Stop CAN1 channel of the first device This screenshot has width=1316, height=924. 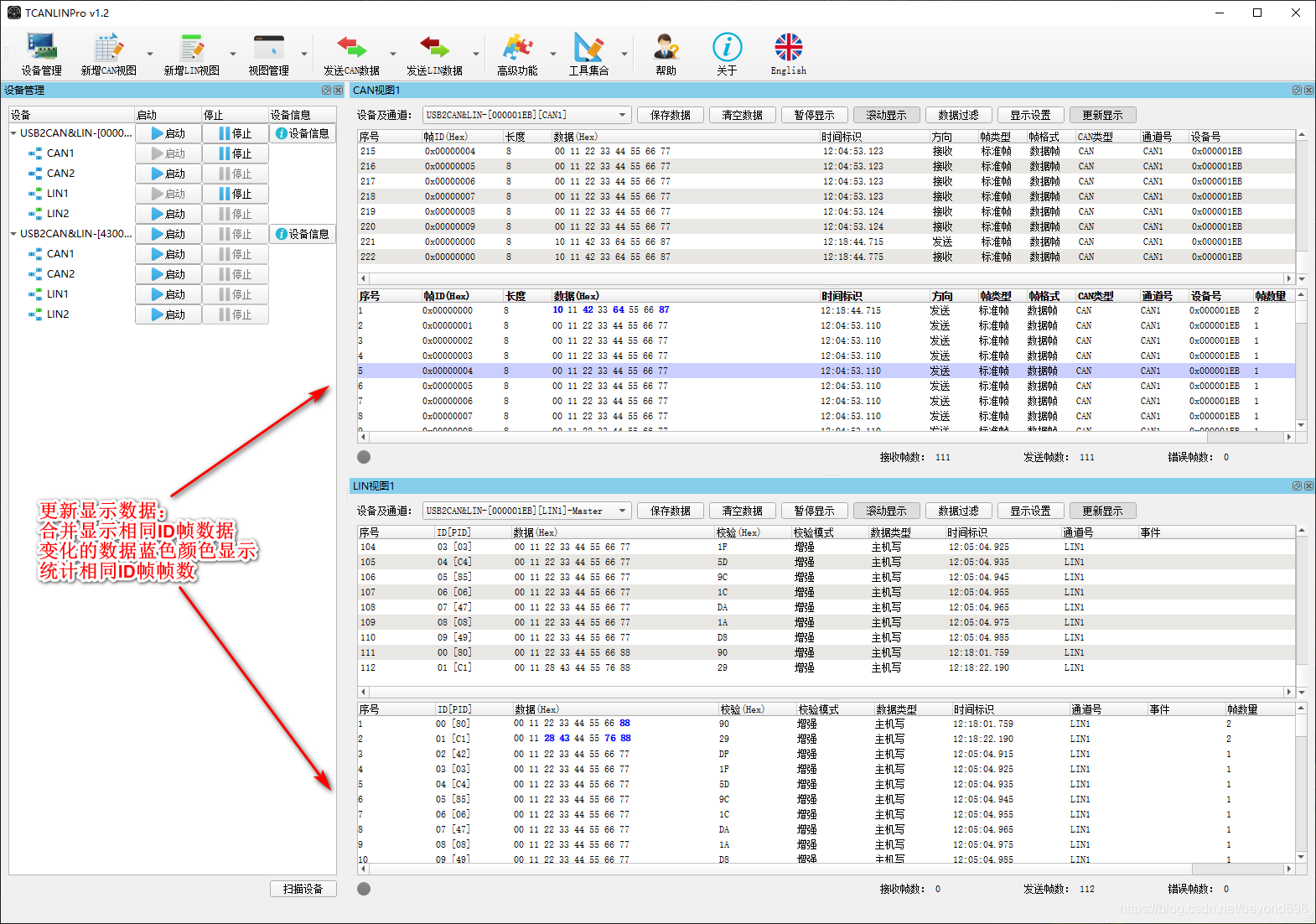tap(236, 153)
